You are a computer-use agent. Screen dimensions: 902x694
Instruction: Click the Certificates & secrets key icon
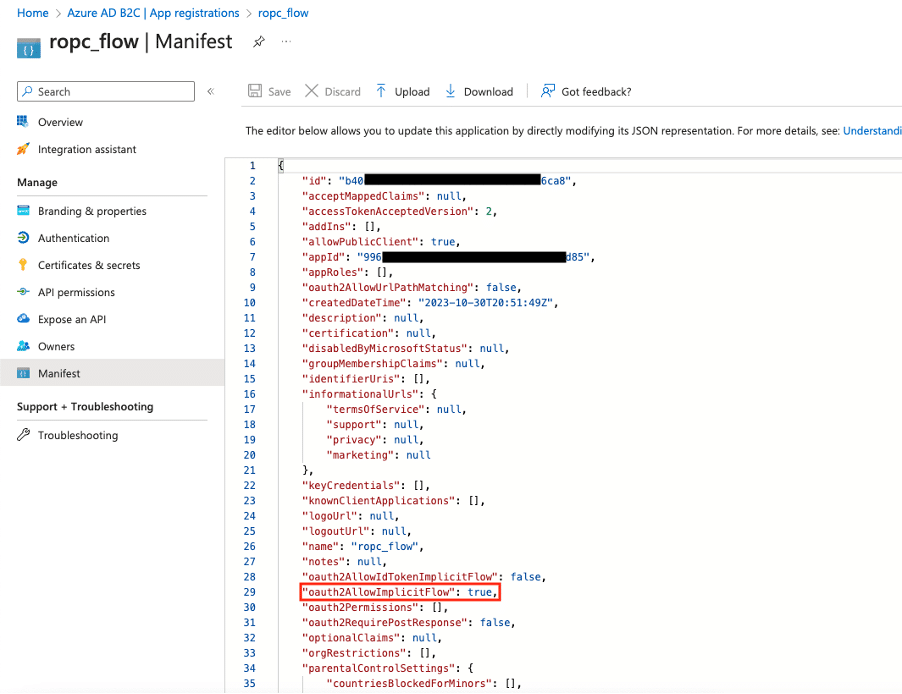pos(23,265)
